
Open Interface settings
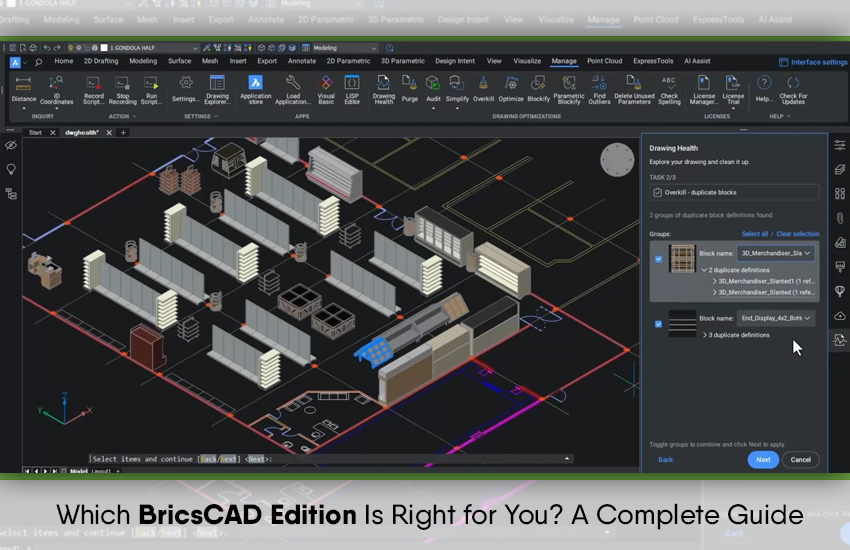click(813, 62)
